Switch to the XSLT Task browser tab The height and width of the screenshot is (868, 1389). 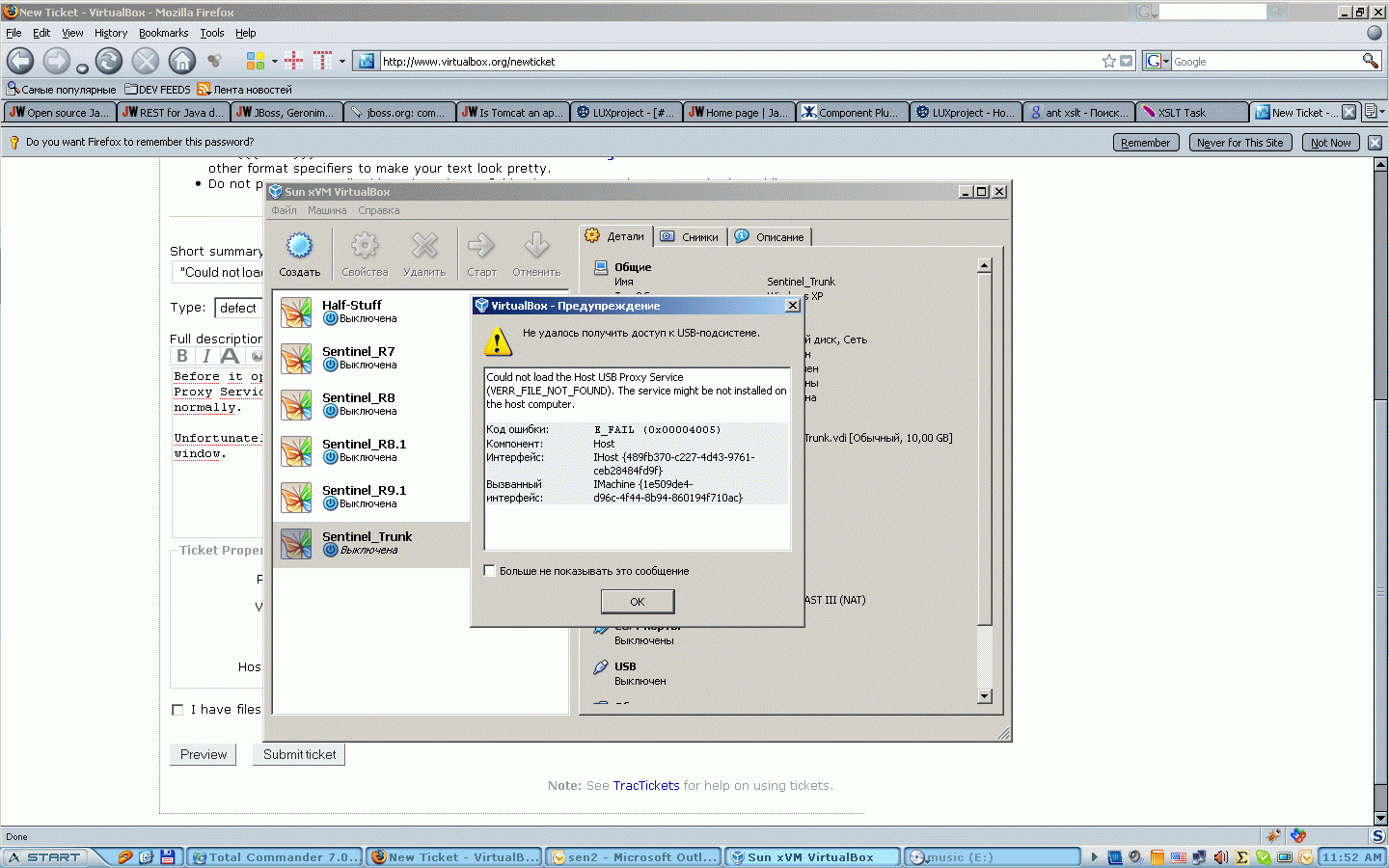coord(1191,112)
